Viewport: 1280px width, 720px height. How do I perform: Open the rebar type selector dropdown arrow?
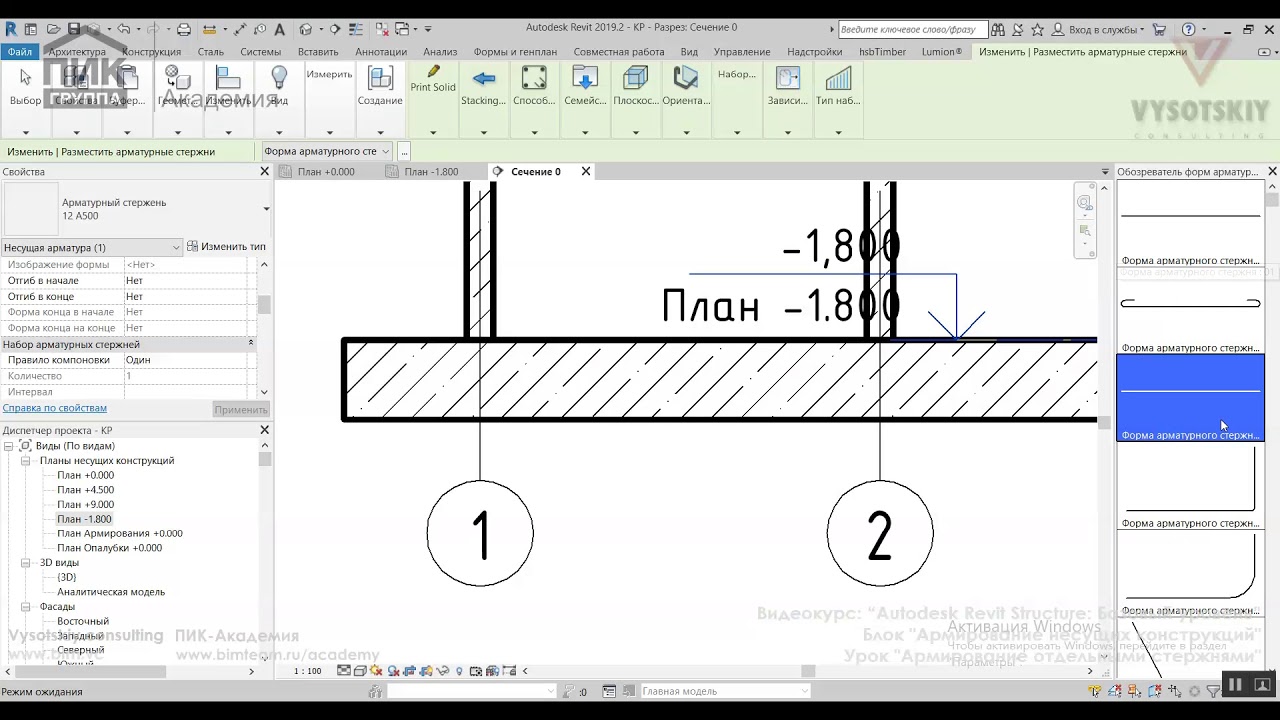[266, 209]
